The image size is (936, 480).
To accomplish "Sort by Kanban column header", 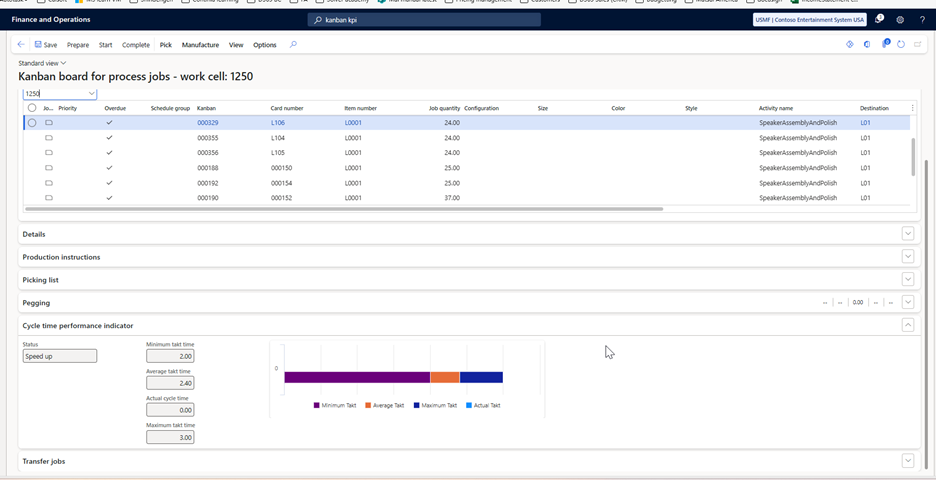I will coord(207,108).
